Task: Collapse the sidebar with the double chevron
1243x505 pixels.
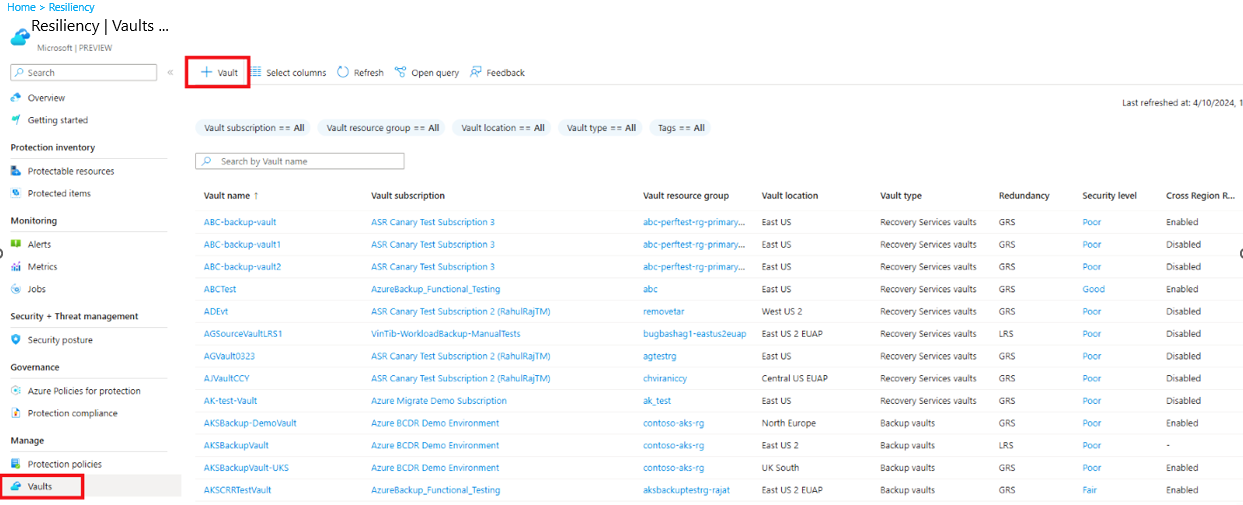Action: (x=170, y=72)
